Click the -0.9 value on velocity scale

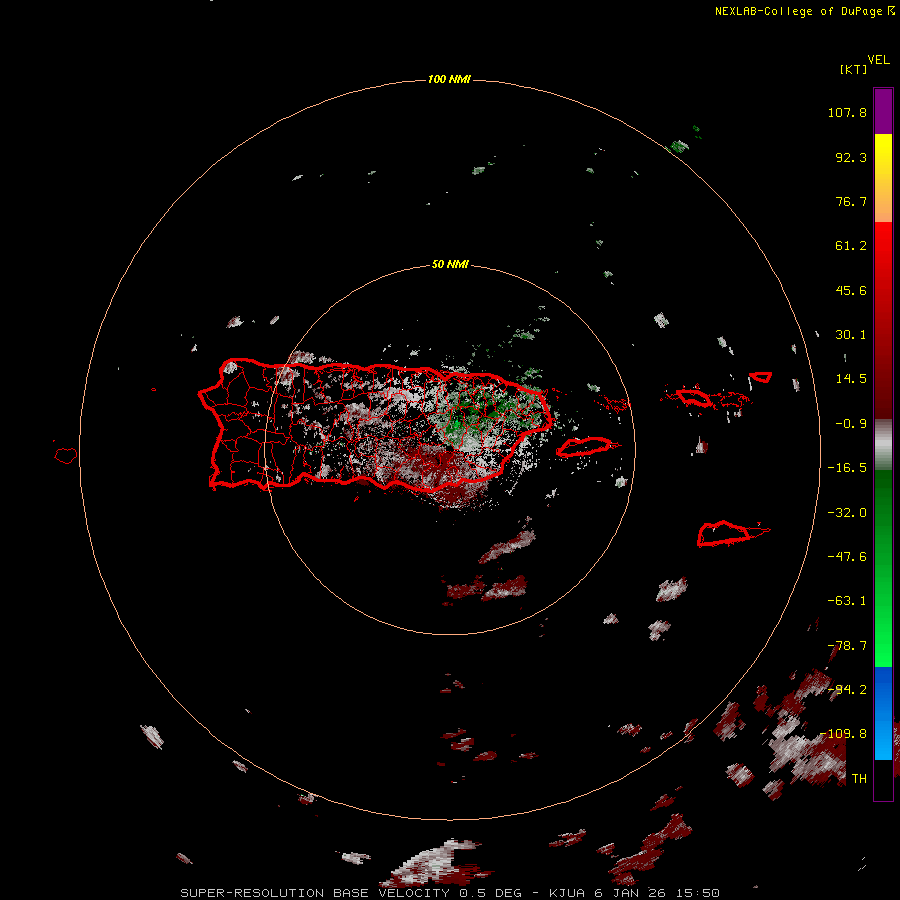click(x=851, y=424)
